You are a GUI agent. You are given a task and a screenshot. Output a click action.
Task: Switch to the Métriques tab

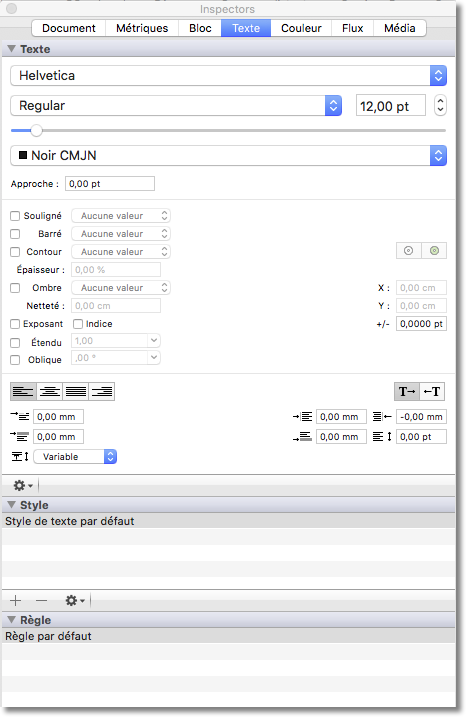click(x=142, y=28)
